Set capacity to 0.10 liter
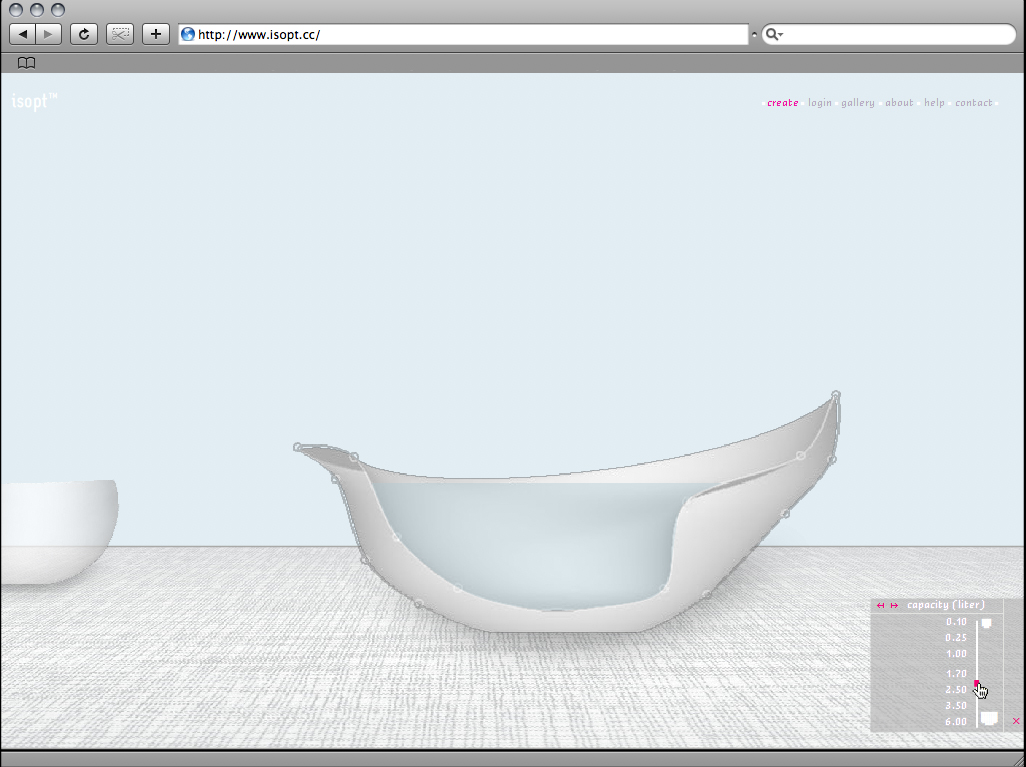Image resolution: width=1026 pixels, height=767 pixels. click(x=956, y=622)
